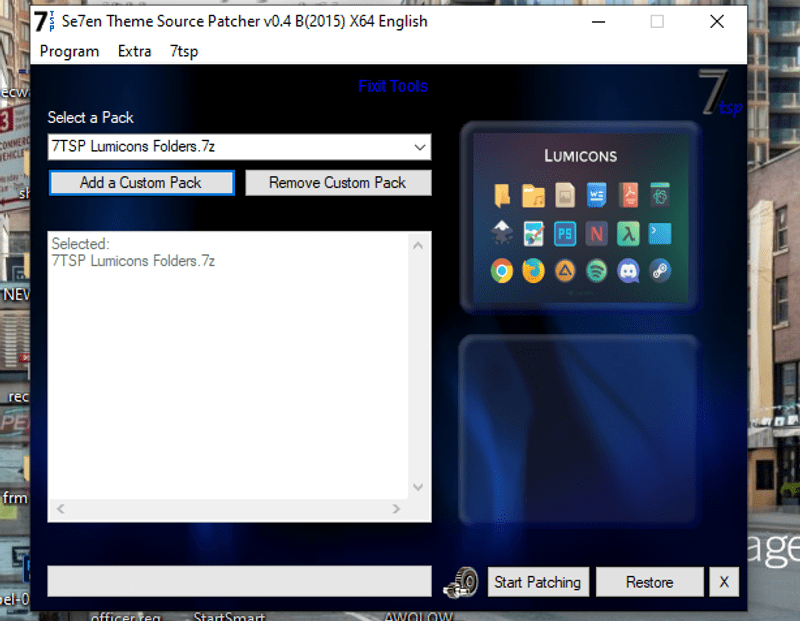800x621 pixels.
Task: Click the Steam icon in Lumicons preview
Action: pos(660,270)
